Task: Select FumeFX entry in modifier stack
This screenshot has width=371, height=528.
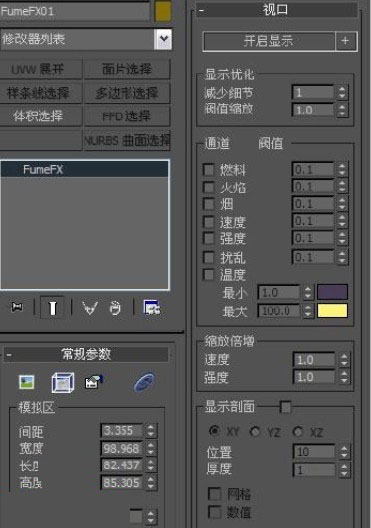Action: [85, 169]
